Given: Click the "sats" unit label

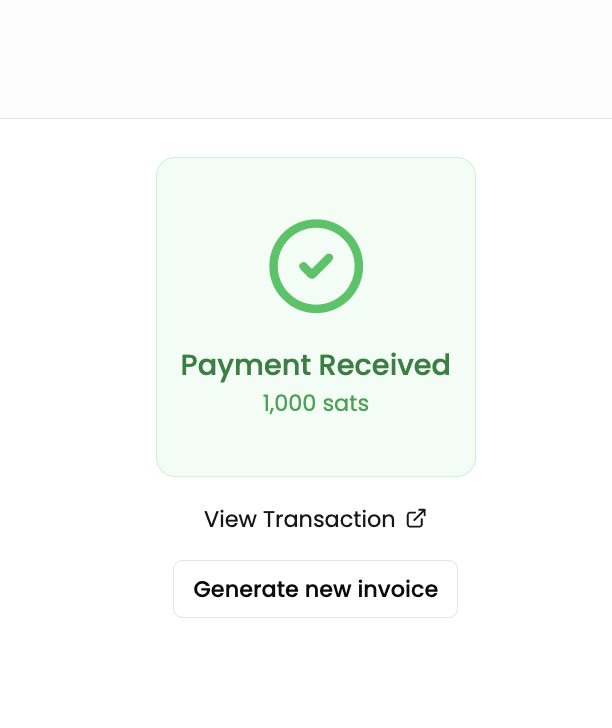Looking at the screenshot, I should [343, 404].
